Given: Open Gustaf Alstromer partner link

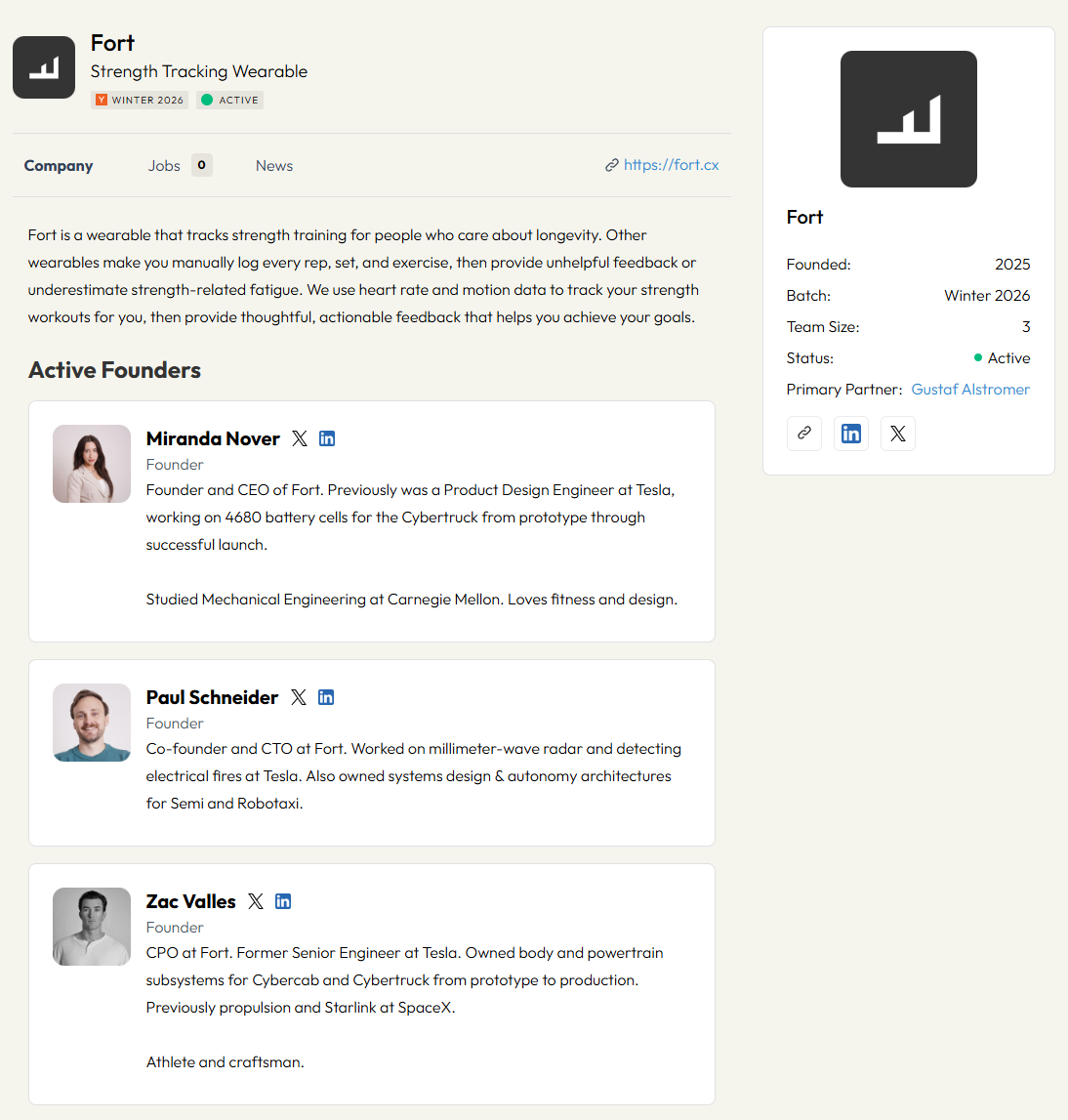Looking at the screenshot, I should click(970, 390).
